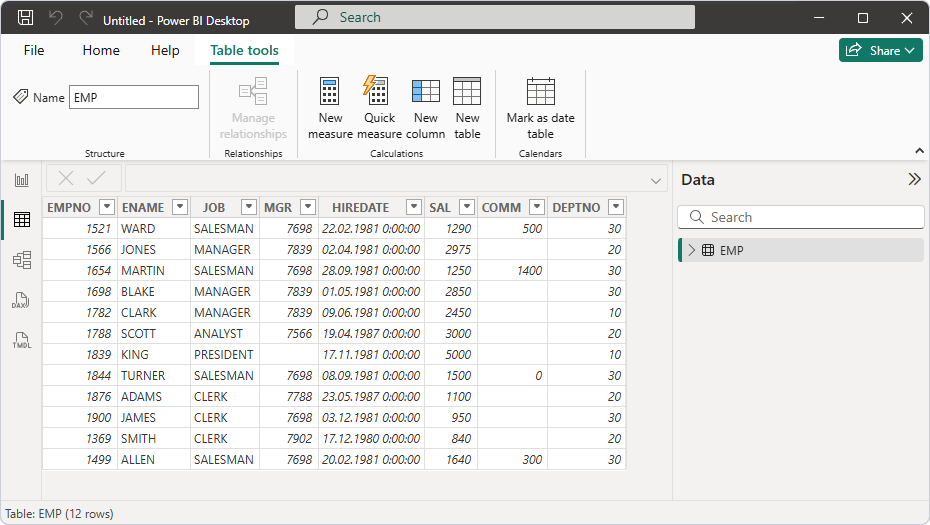
Task: Open the File menu
Action: pos(34,50)
